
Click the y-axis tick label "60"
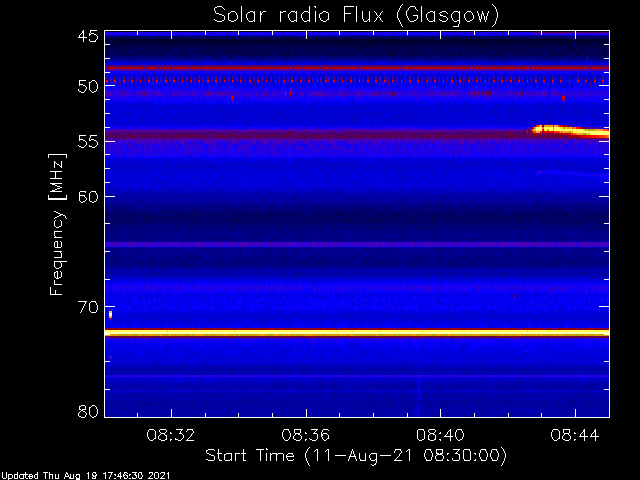coord(88,197)
